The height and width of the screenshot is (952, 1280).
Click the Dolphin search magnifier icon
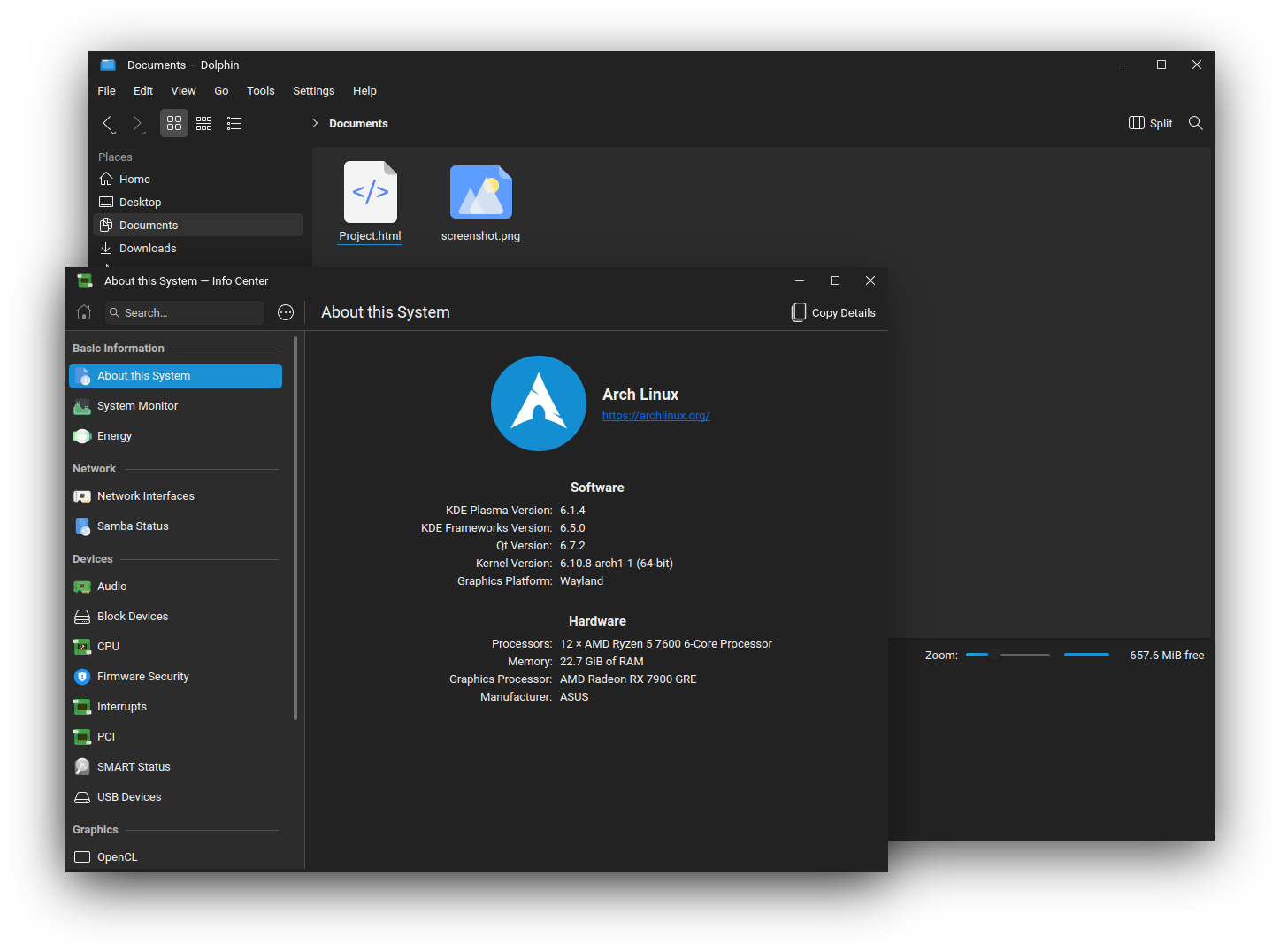(1195, 123)
